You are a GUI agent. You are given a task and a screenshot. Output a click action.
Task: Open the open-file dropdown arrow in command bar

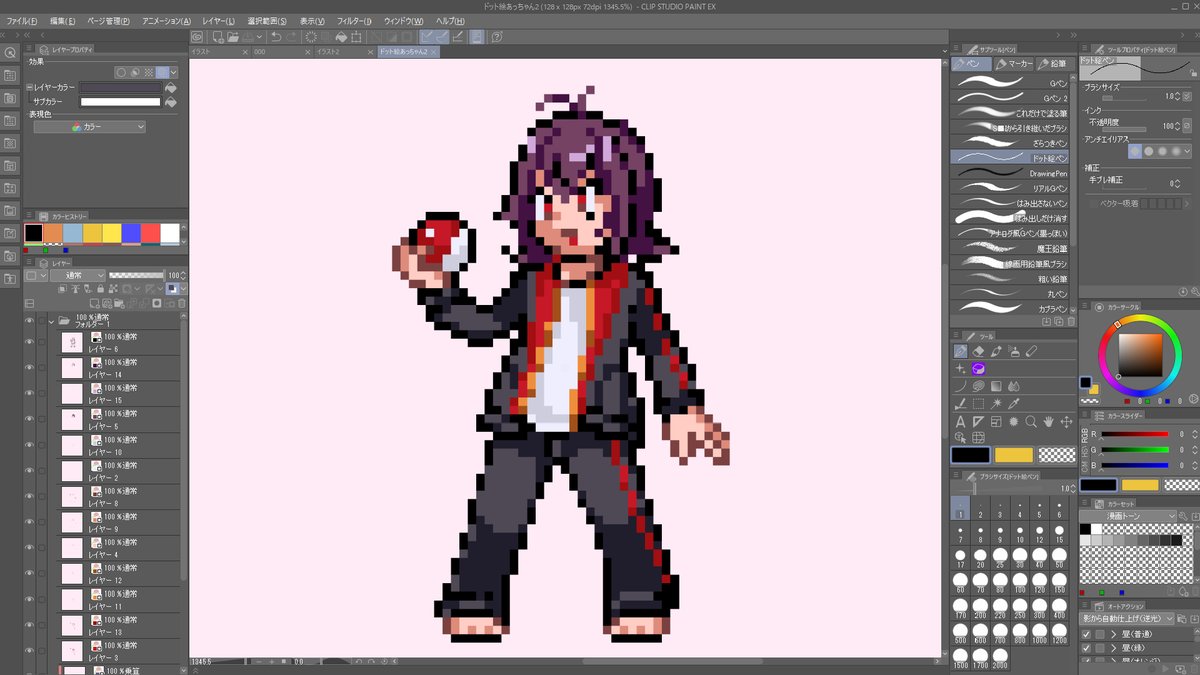259,37
